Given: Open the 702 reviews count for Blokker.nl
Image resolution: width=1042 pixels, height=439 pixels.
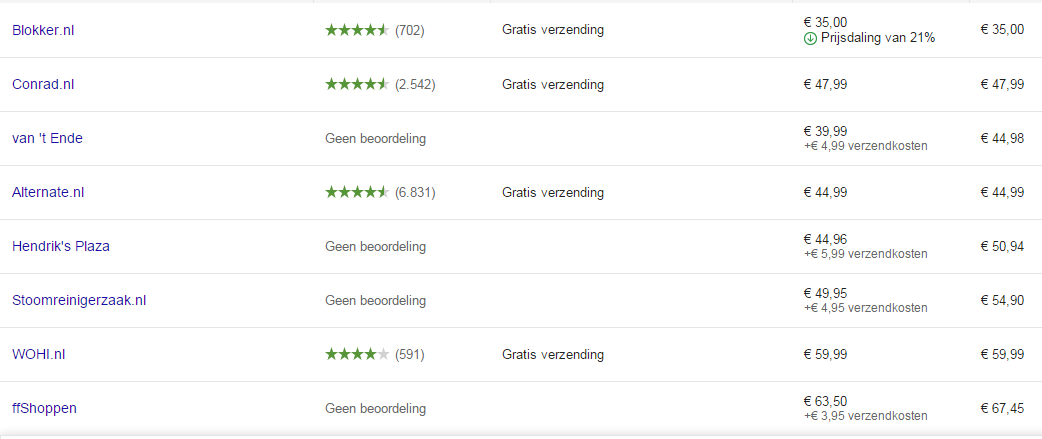Looking at the screenshot, I should pyautogui.click(x=409, y=30).
